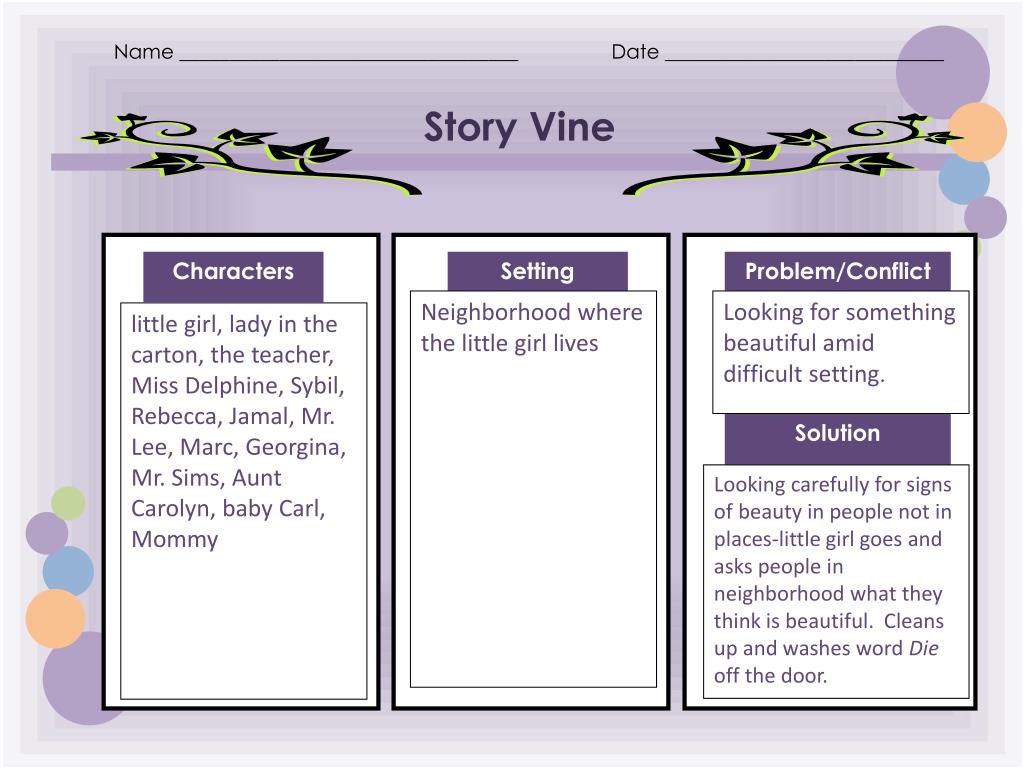Select the Solution header label
This screenshot has height=768, width=1024.
(x=838, y=434)
